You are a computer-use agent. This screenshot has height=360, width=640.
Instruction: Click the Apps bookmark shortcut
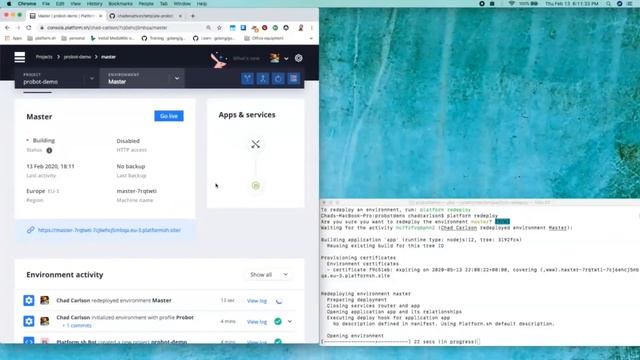tap(13, 38)
